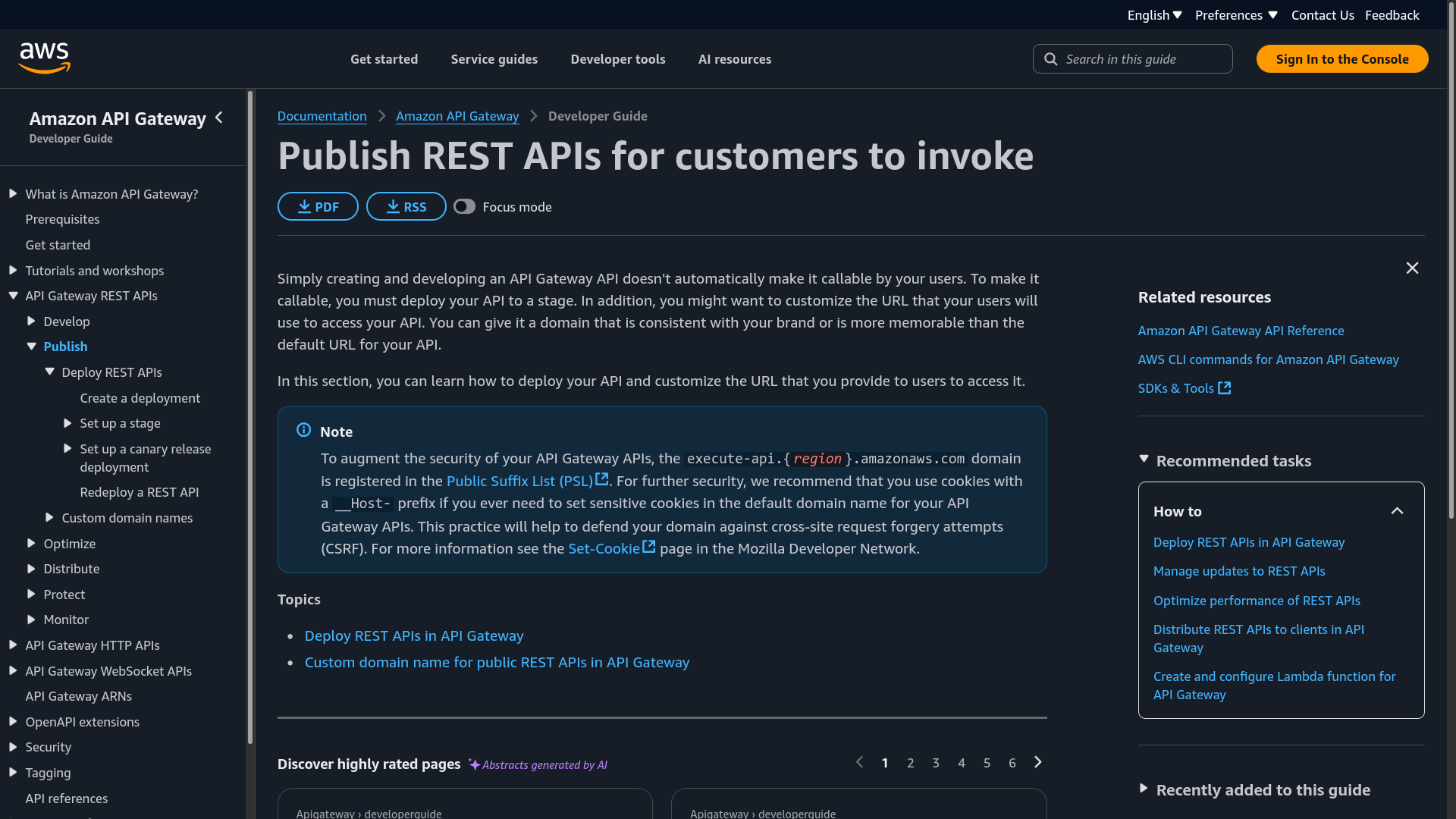Open Service guides menu

tap(494, 59)
